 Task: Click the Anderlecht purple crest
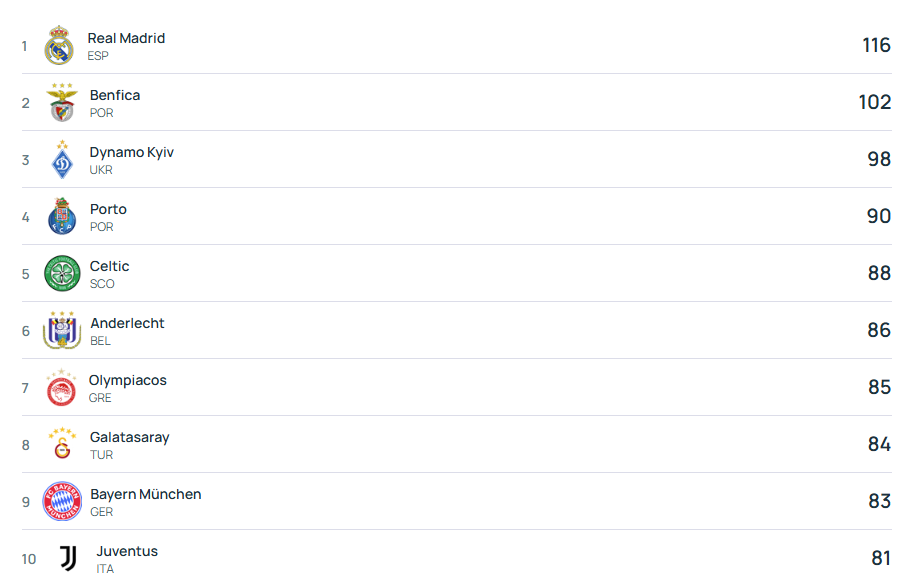coord(62,331)
